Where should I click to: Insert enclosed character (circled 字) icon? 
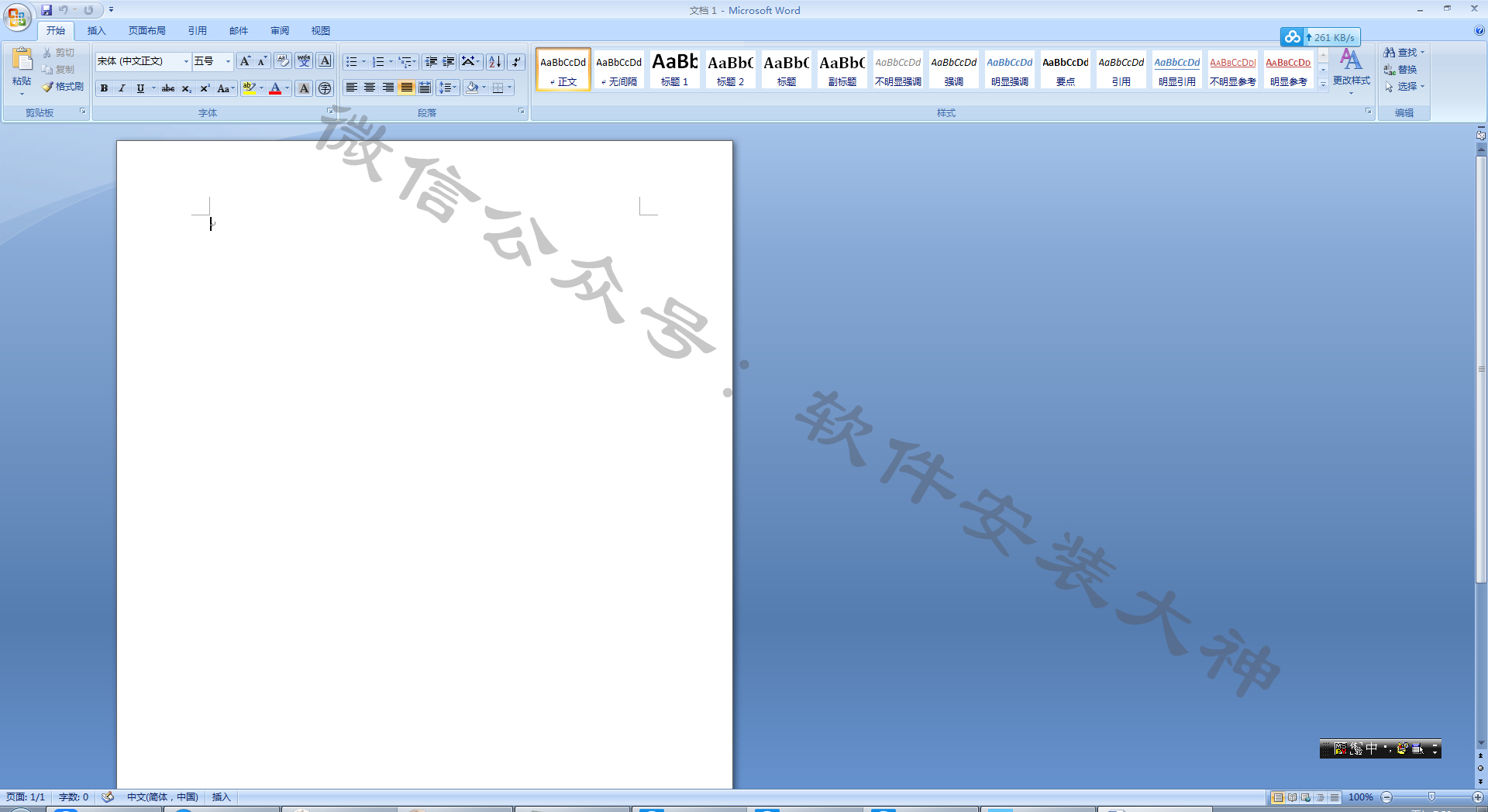point(325,88)
